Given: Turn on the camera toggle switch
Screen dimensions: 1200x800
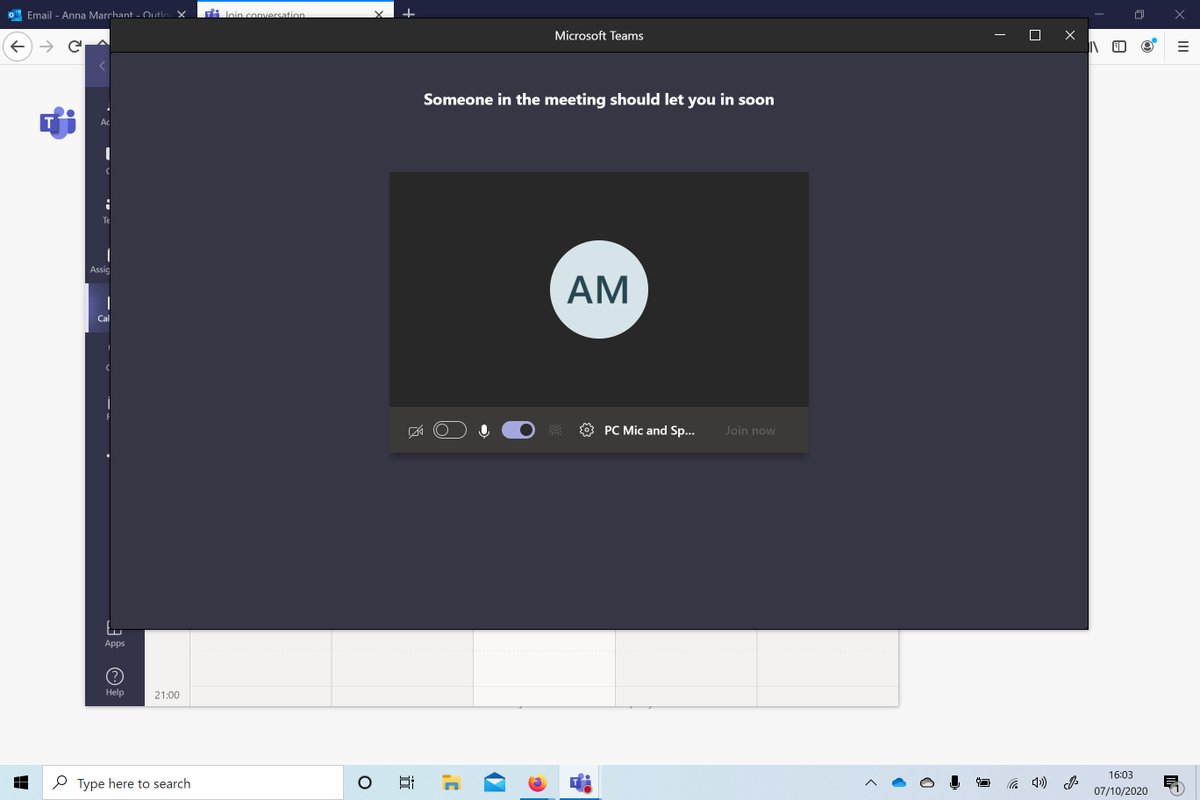Looking at the screenshot, I should click(450, 430).
